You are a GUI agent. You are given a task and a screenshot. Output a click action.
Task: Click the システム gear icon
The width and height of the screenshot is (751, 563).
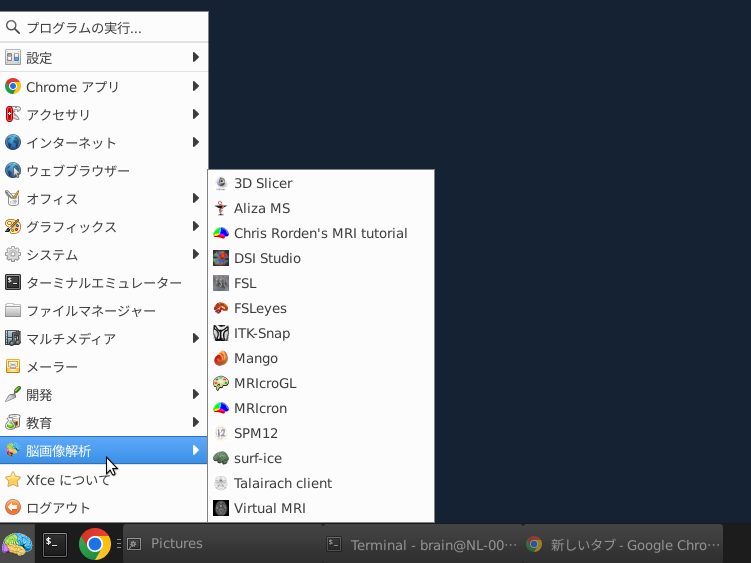[x=13, y=254]
